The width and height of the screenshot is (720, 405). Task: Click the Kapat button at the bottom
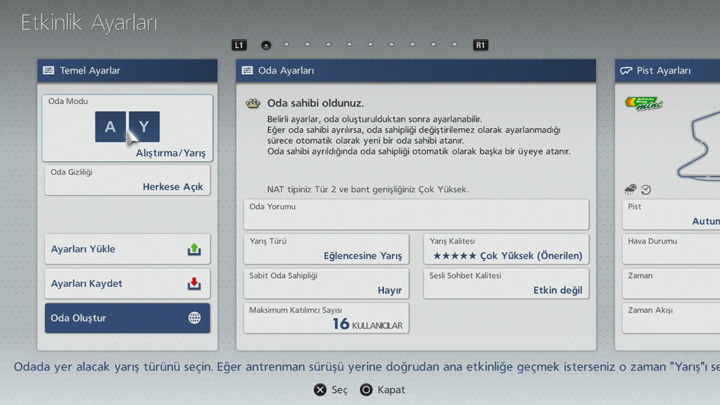(382, 390)
